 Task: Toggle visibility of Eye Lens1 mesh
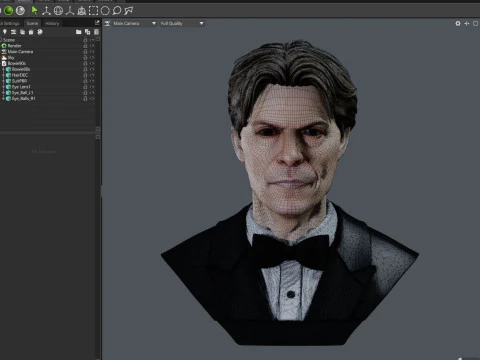tap(92, 87)
